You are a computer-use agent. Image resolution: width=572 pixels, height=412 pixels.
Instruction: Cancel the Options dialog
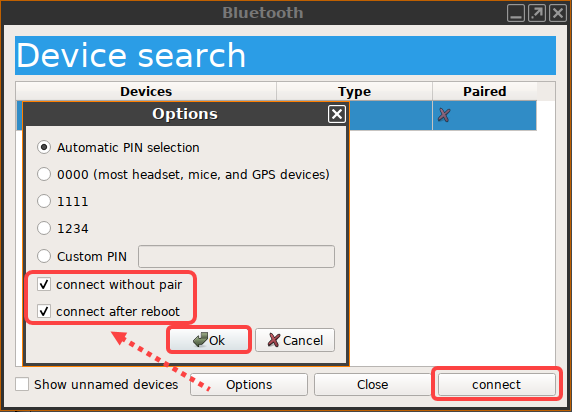(295, 340)
